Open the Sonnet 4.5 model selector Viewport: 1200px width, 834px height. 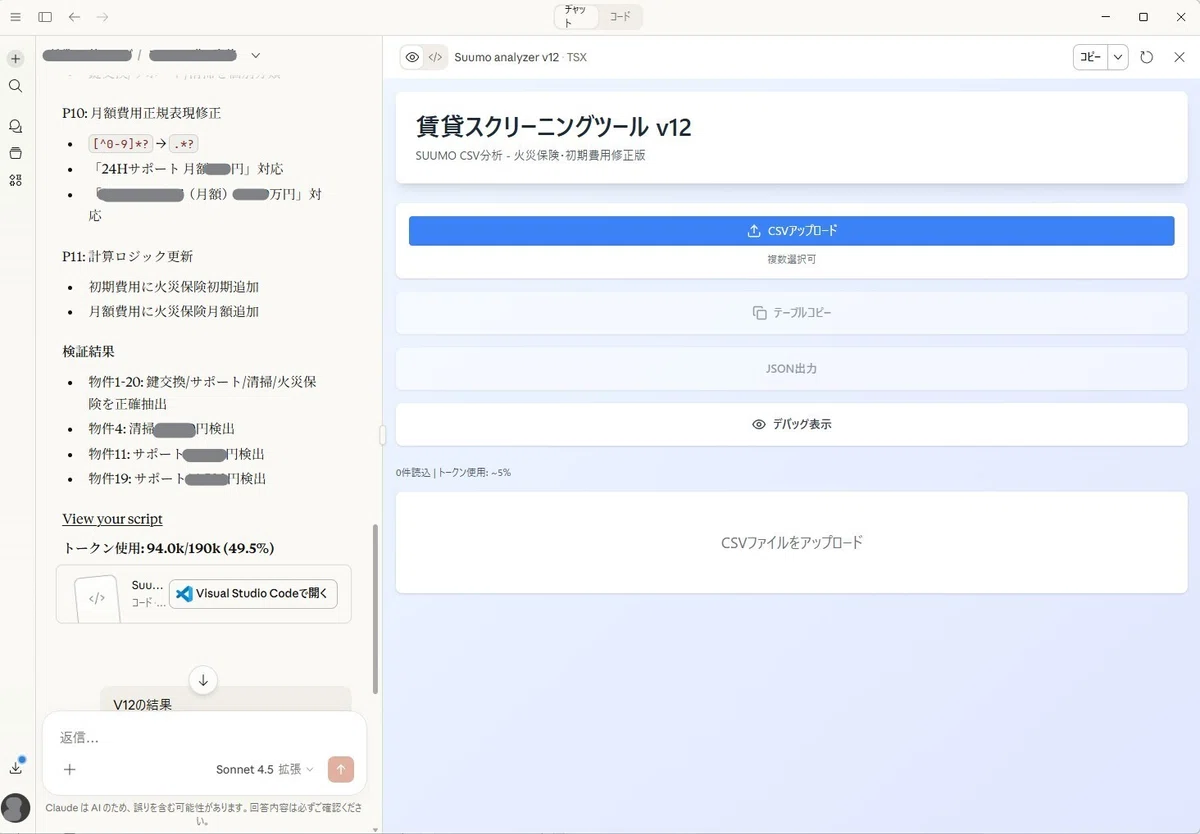(264, 769)
